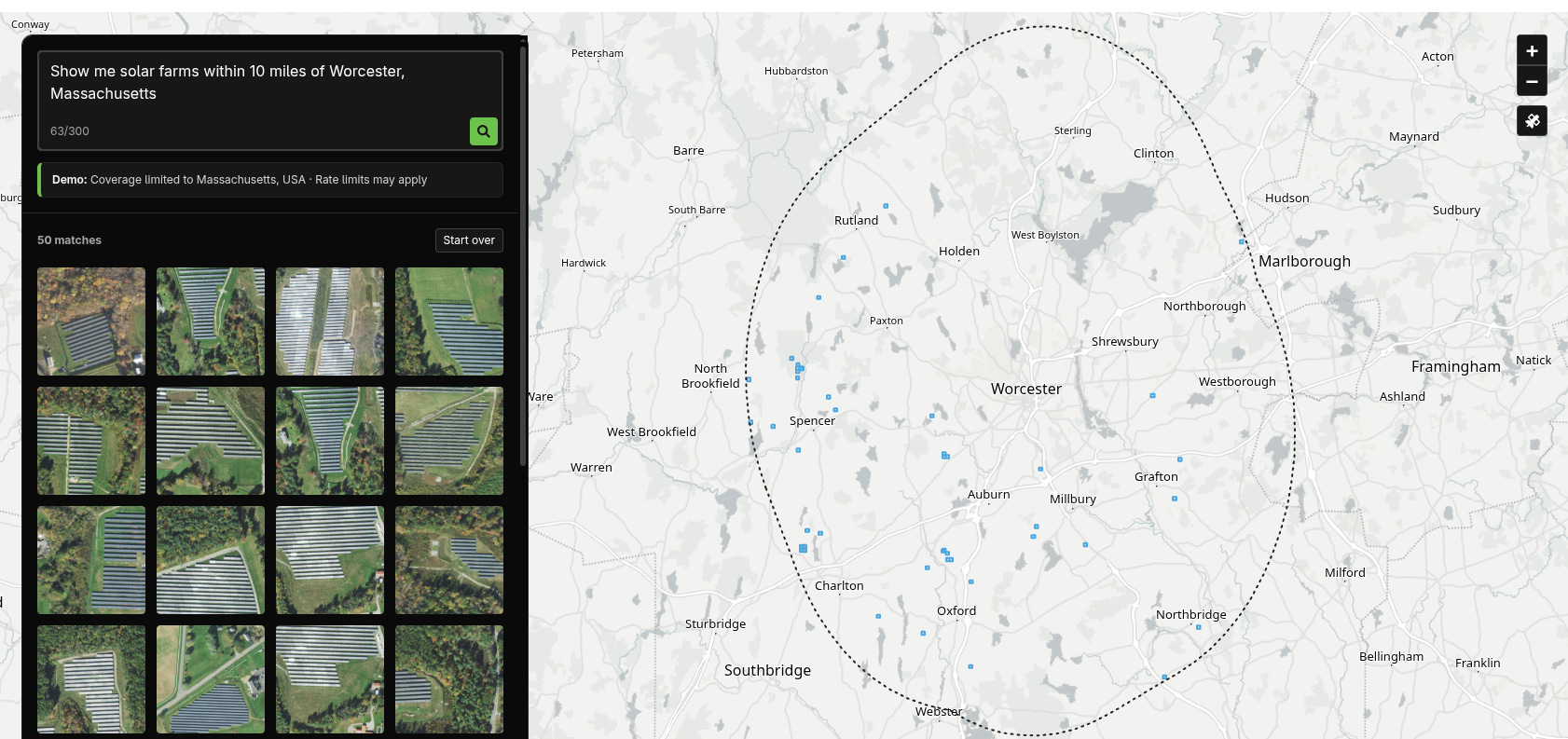Click the Holden town label

point(959,251)
